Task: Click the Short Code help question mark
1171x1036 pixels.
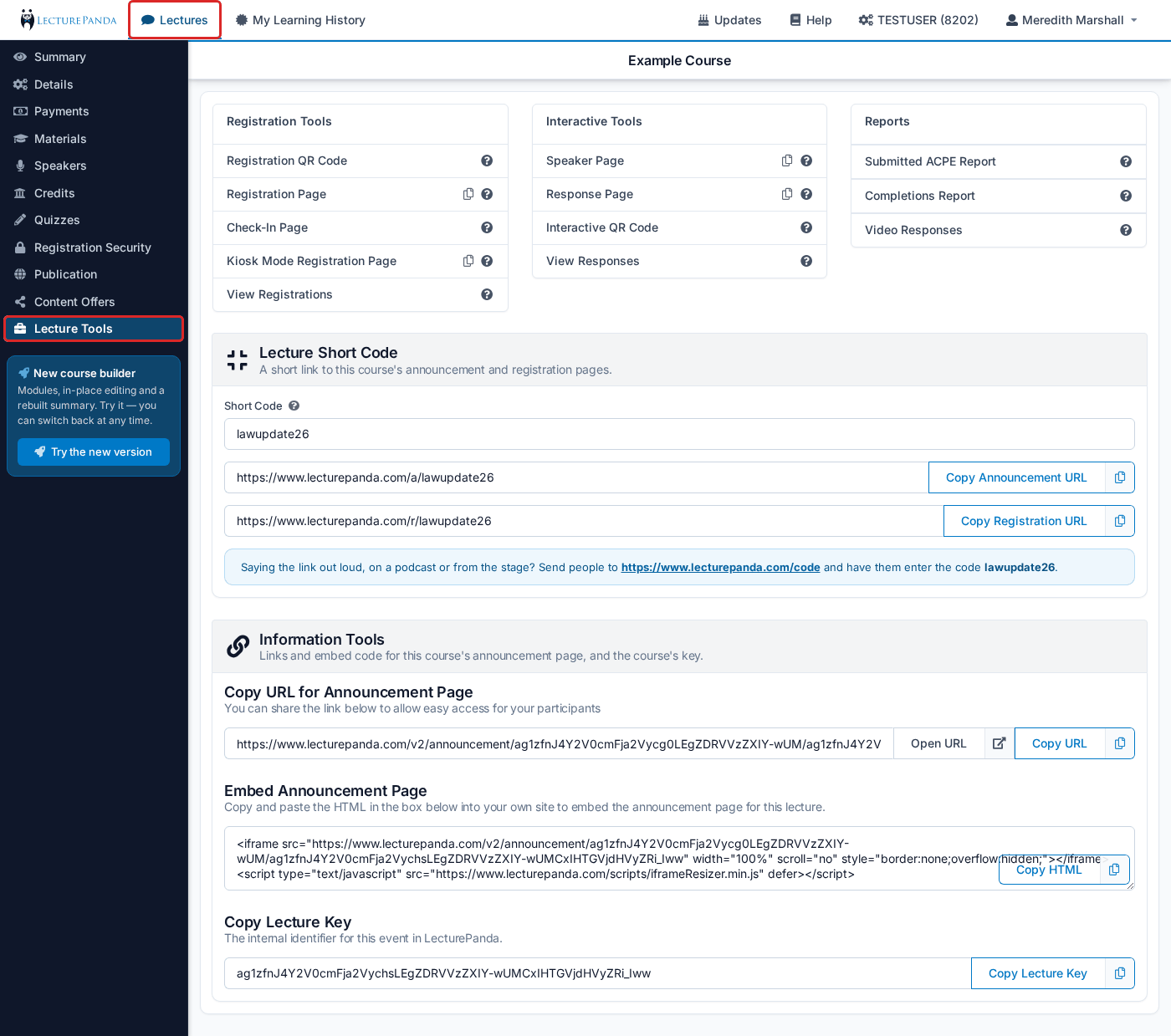Action: [x=294, y=406]
